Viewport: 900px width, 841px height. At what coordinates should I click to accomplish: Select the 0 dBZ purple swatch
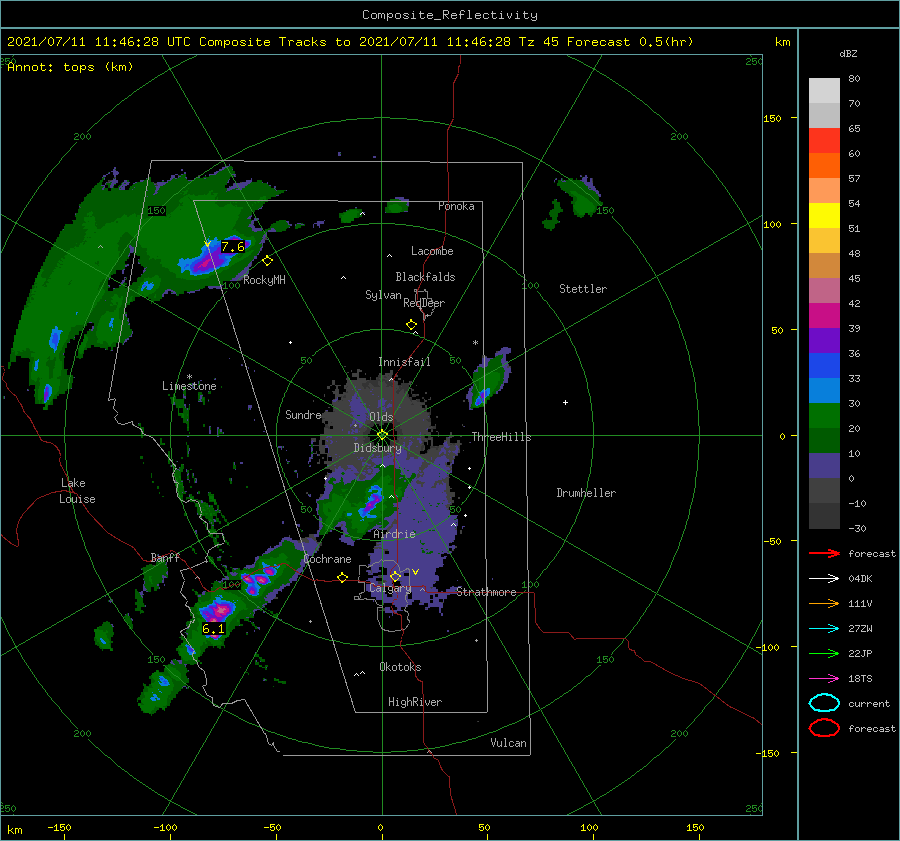(824, 466)
